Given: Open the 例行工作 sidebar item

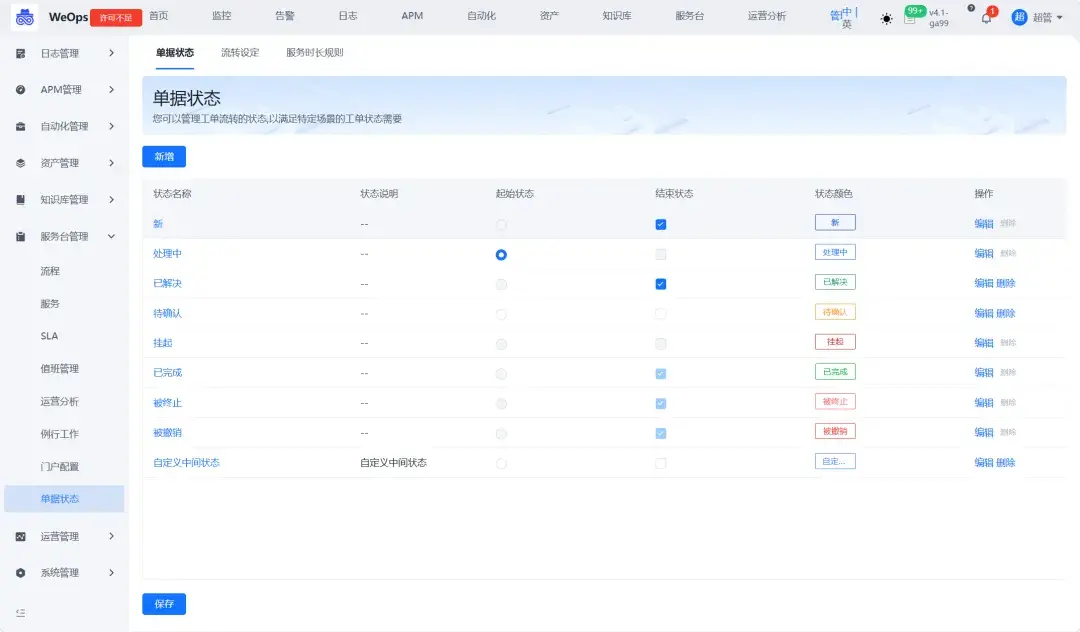Looking at the screenshot, I should (x=59, y=434).
